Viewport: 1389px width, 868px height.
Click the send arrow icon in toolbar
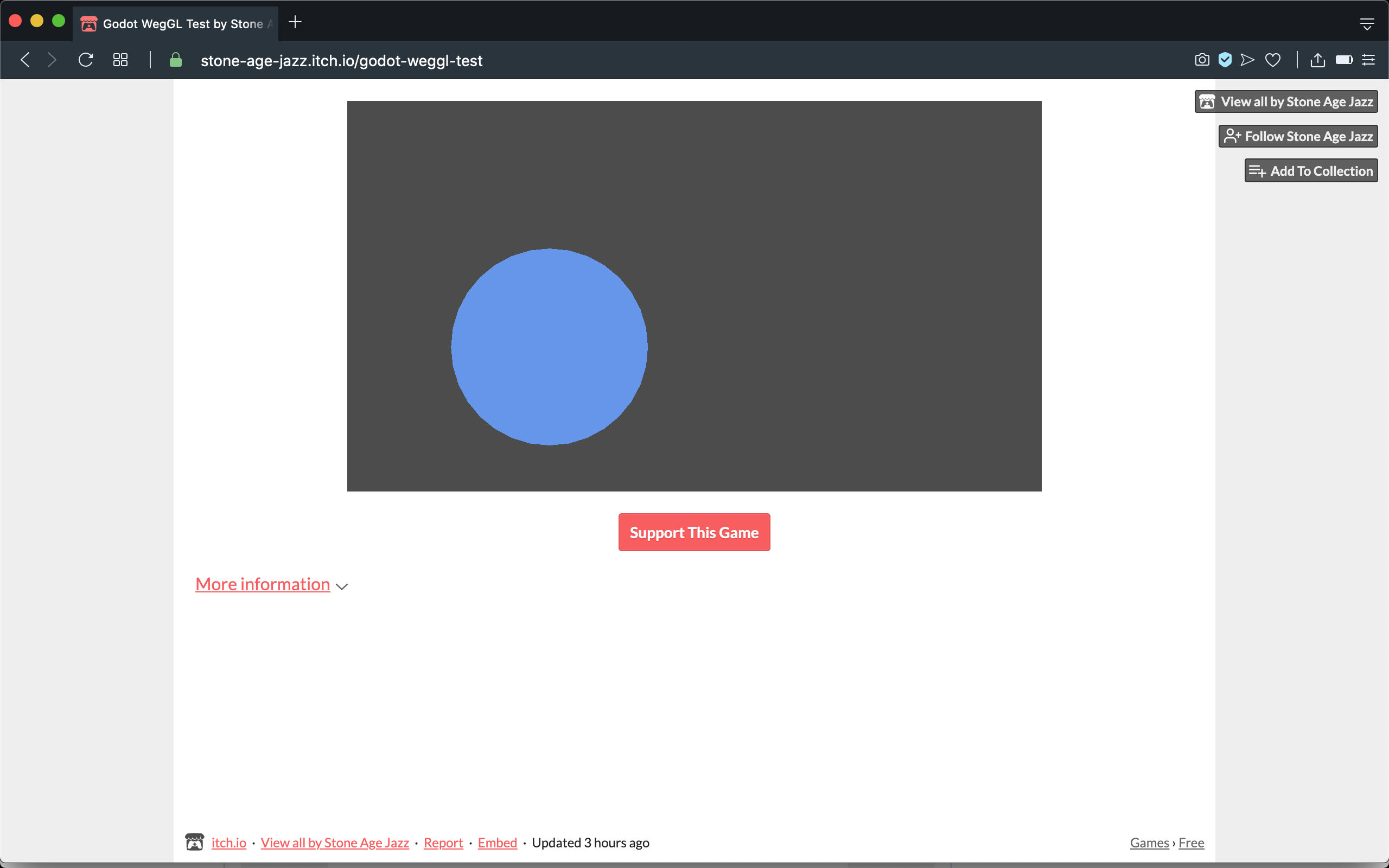[x=1247, y=60]
